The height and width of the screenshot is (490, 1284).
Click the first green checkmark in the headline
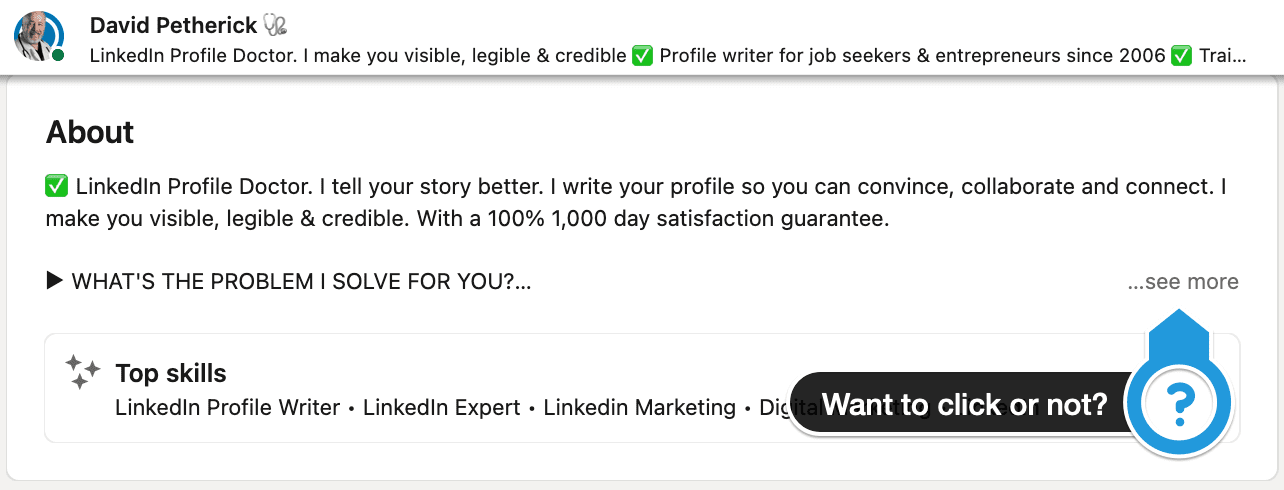[x=643, y=56]
